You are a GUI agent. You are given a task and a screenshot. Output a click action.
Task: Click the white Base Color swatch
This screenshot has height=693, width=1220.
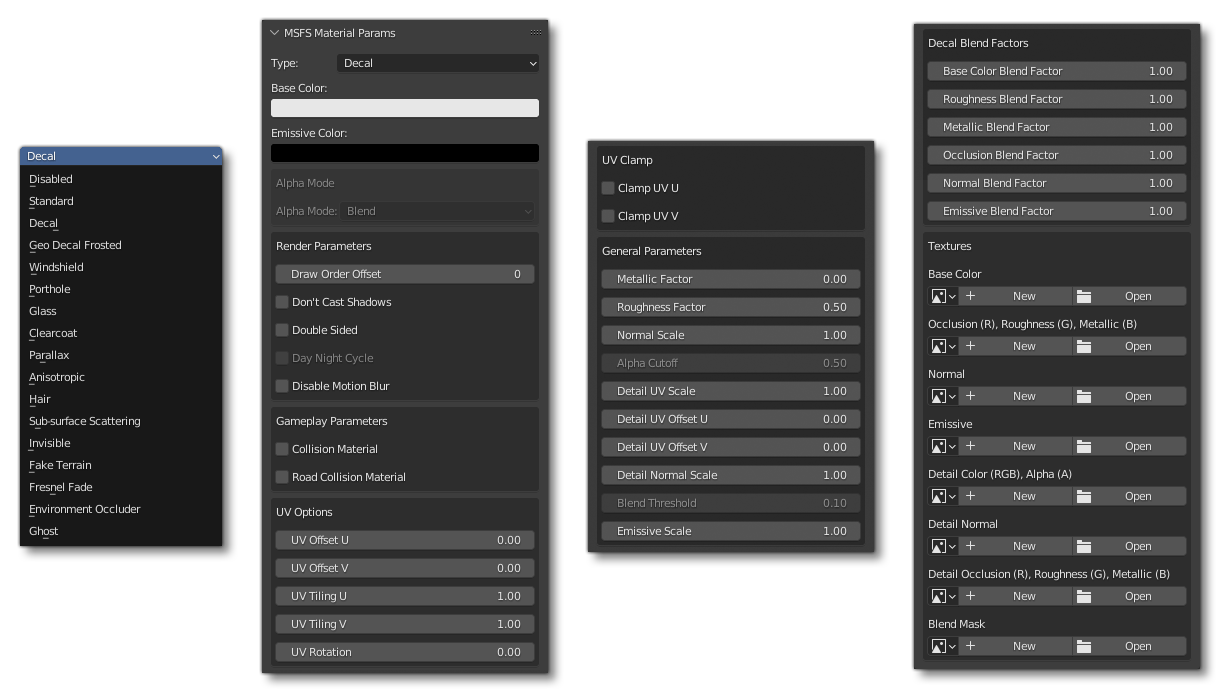(x=404, y=108)
